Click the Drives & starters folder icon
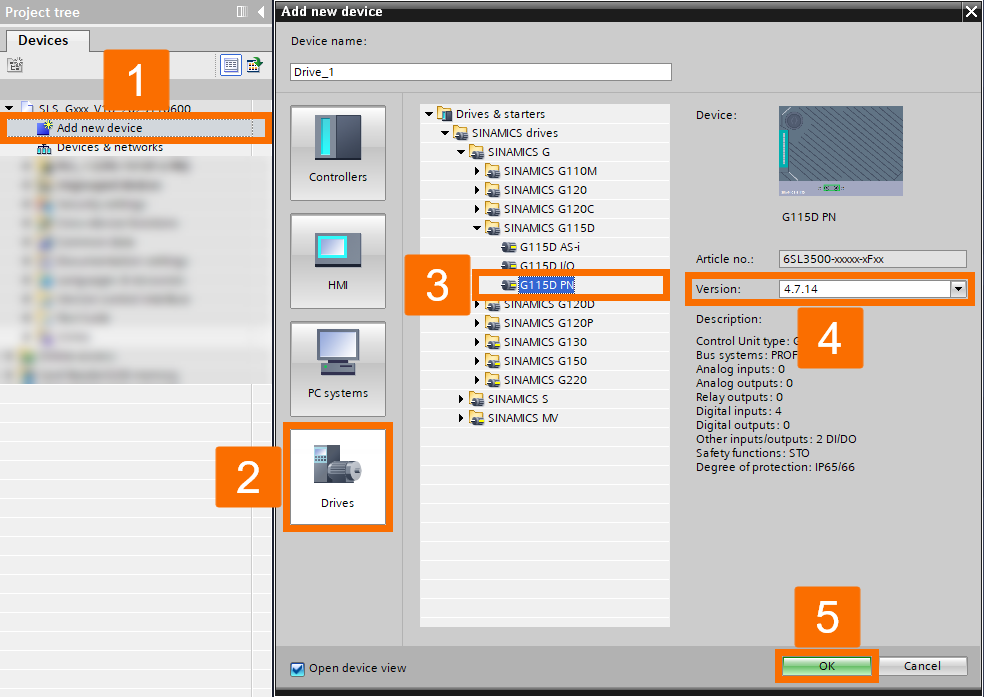The height and width of the screenshot is (697, 984). (445, 114)
